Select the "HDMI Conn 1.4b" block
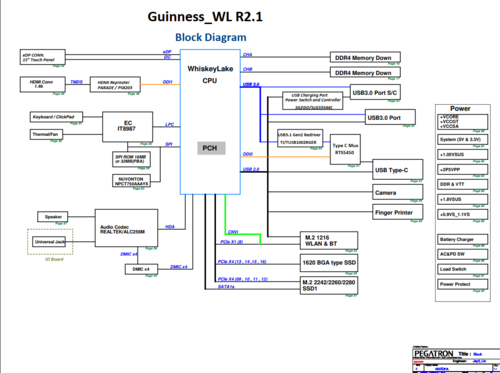The height and width of the screenshot is (373, 500). [x=42, y=84]
